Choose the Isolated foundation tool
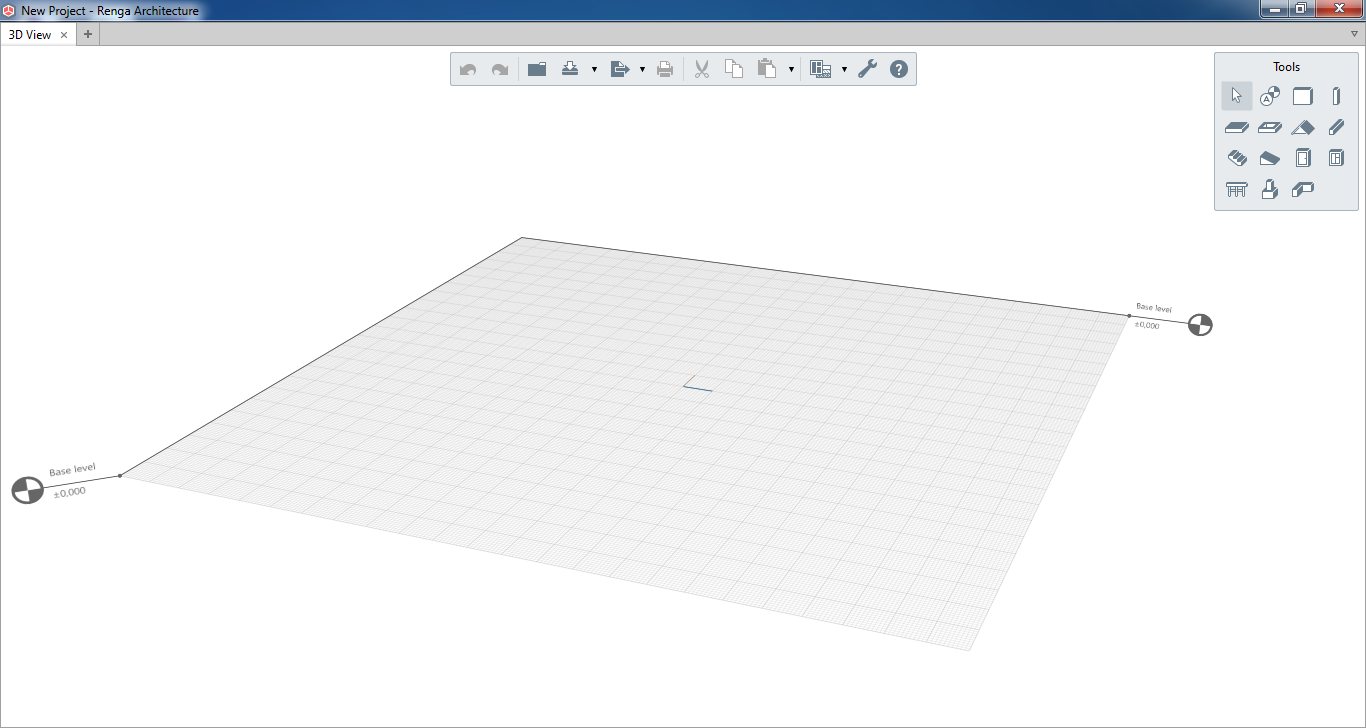The height and width of the screenshot is (728, 1366). pos(1270,189)
